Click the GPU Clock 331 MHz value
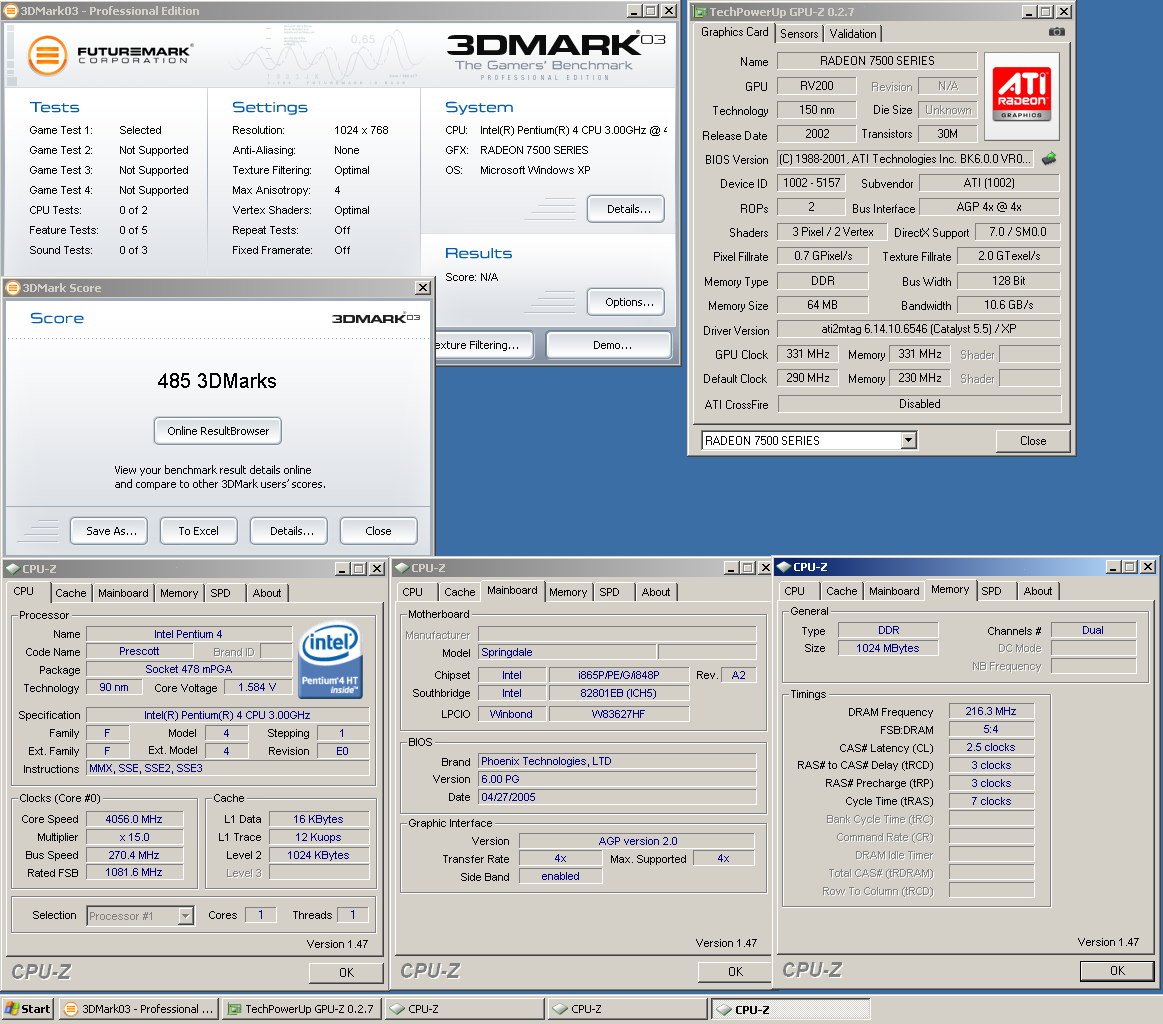The image size is (1163, 1024). pyautogui.click(x=808, y=354)
